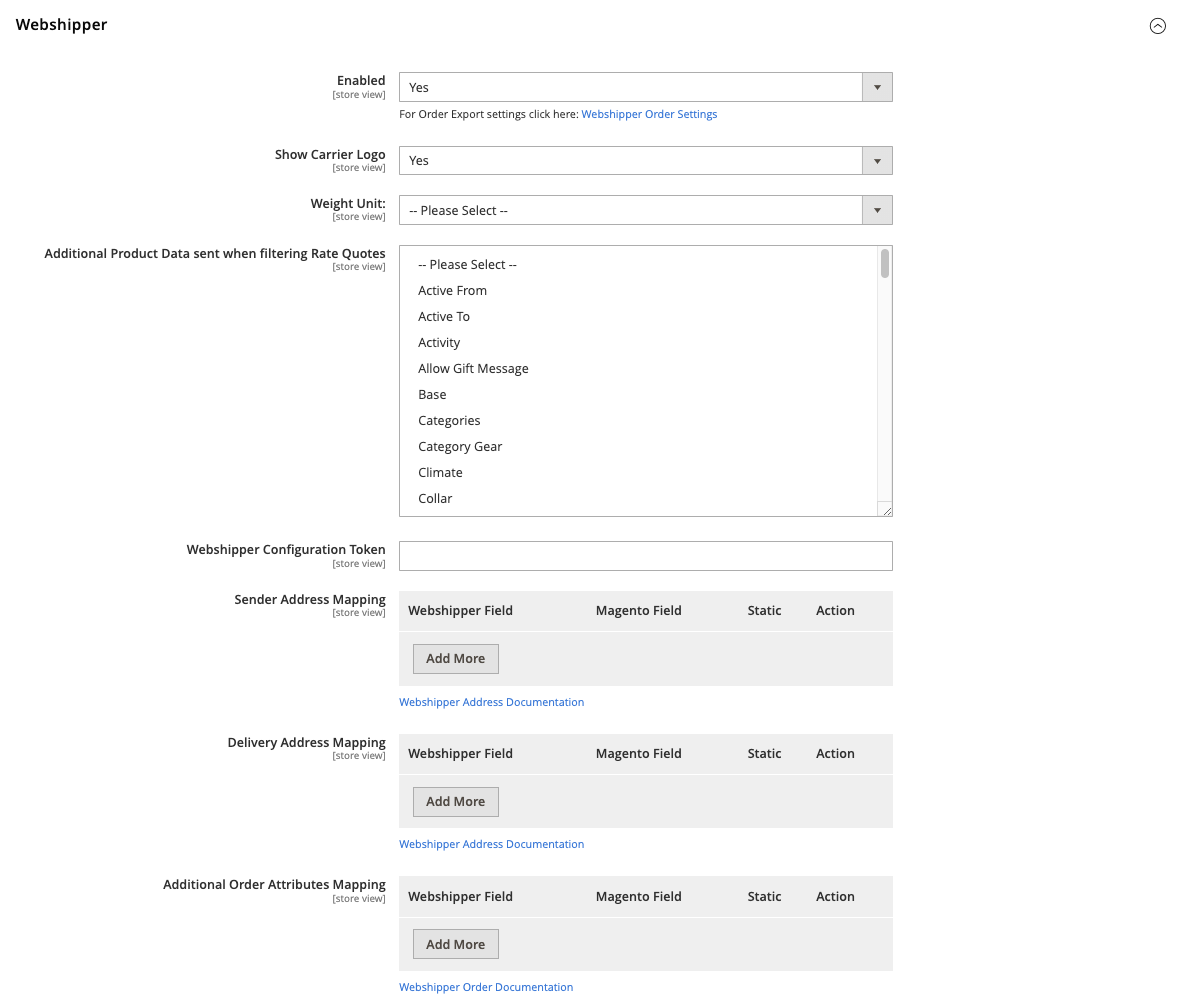
Task: Click the resize handle of the multiselect list
Action: point(887,510)
